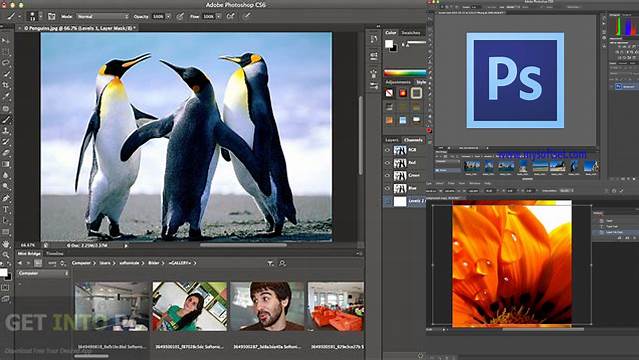639x360 pixels.
Task: Select the bearded man thumbnail in Mini Bridge
Action: 267,306
